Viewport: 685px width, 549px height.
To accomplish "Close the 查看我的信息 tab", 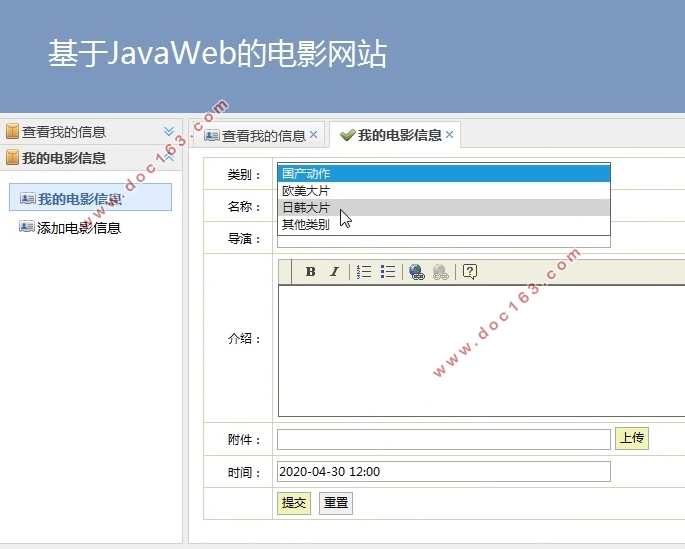I will tap(313, 135).
